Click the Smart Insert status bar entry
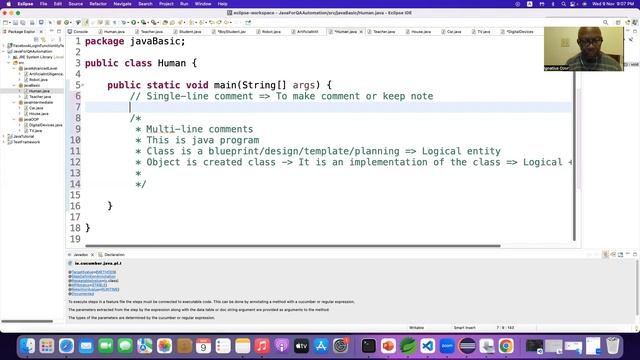640x360 pixels. (x=464, y=328)
